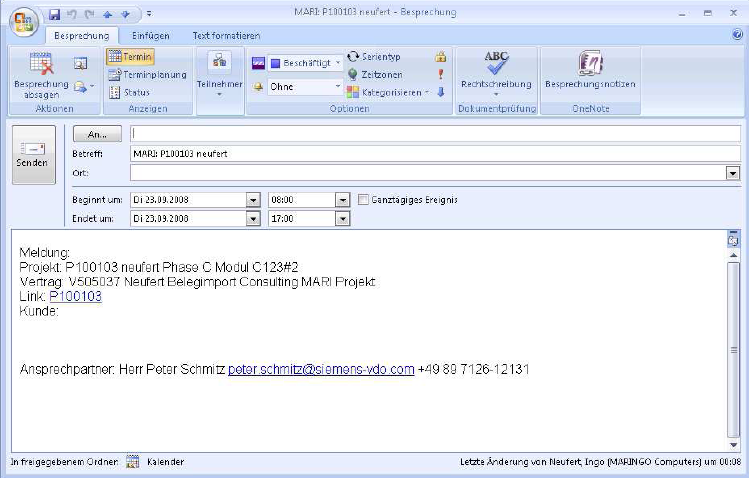749x478 pixels.
Task: Open the start time 08:00 dropdown
Action: (x=342, y=199)
